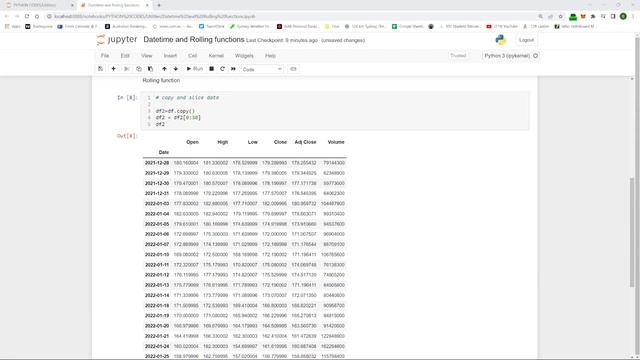The image size is (640, 360).
Task: Paste cells below toolbar icon
Action: point(150,69)
